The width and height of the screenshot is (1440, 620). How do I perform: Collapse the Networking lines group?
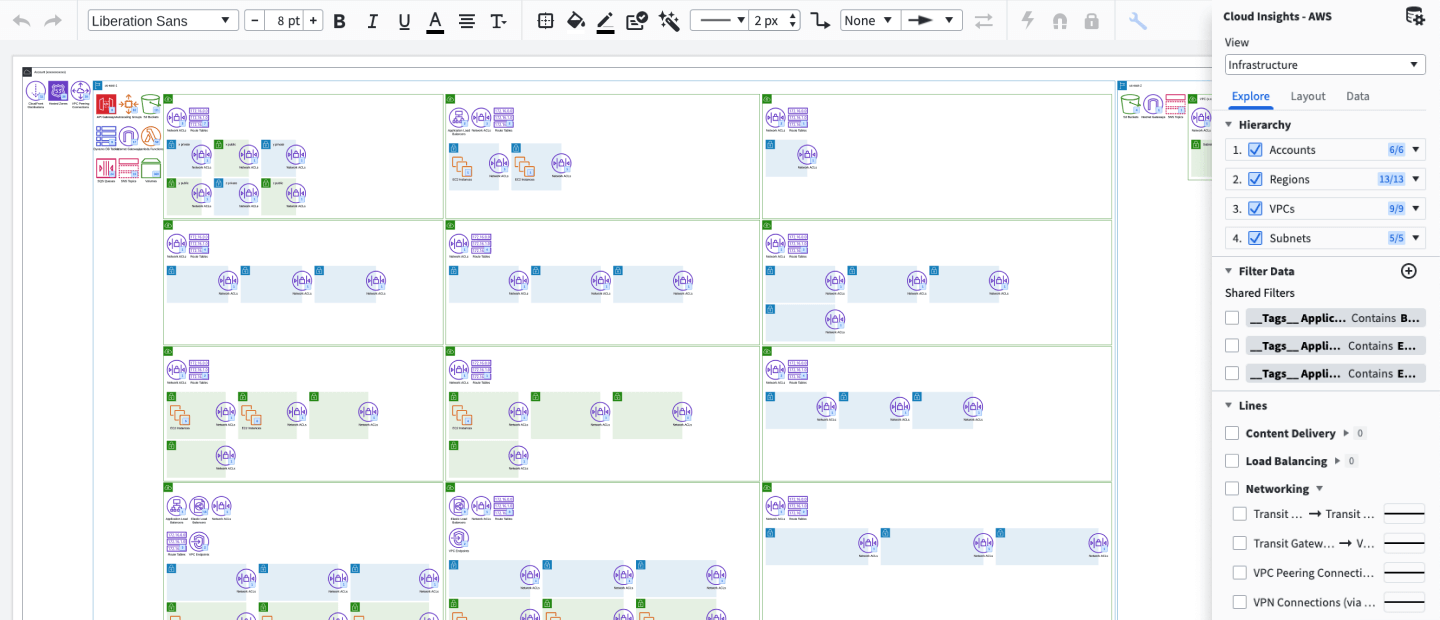tap(1320, 489)
